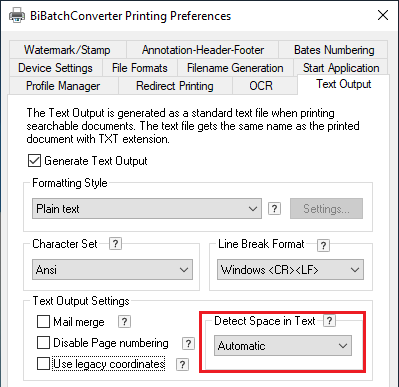
Task: Tick Disable Page numbering
Action: (x=43, y=343)
